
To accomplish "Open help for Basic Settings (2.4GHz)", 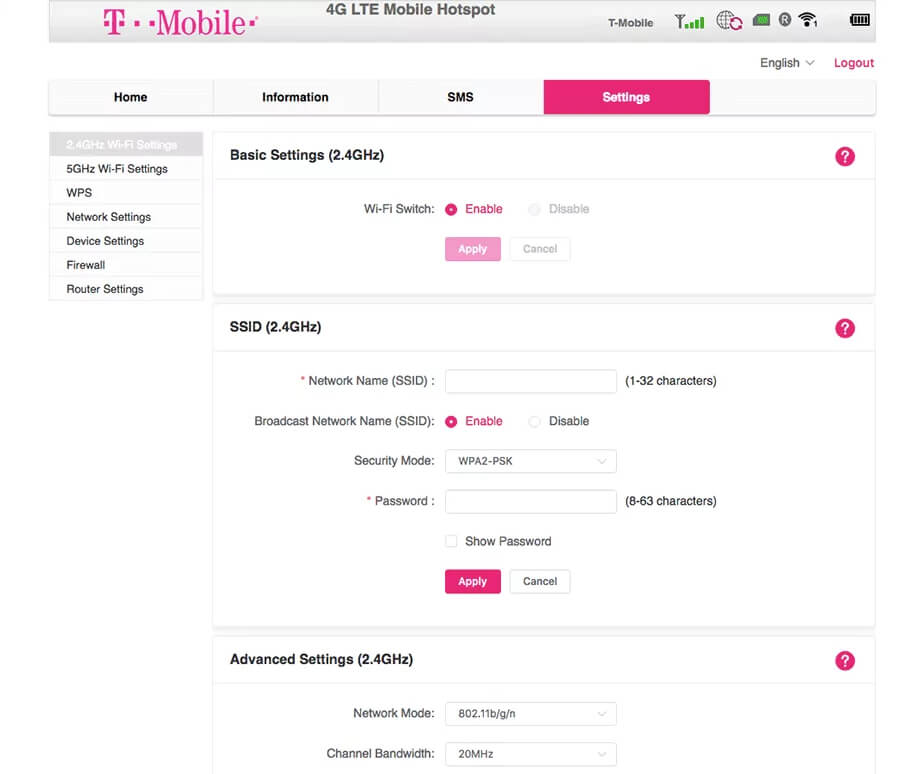I will point(845,156).
